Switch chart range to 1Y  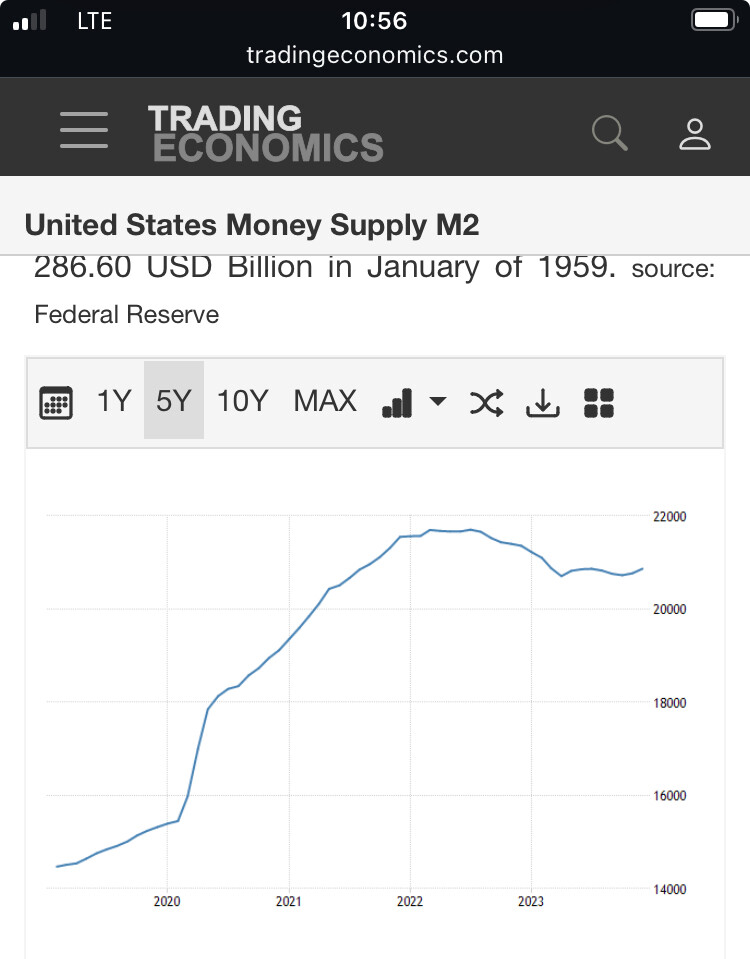pos(114,401)
